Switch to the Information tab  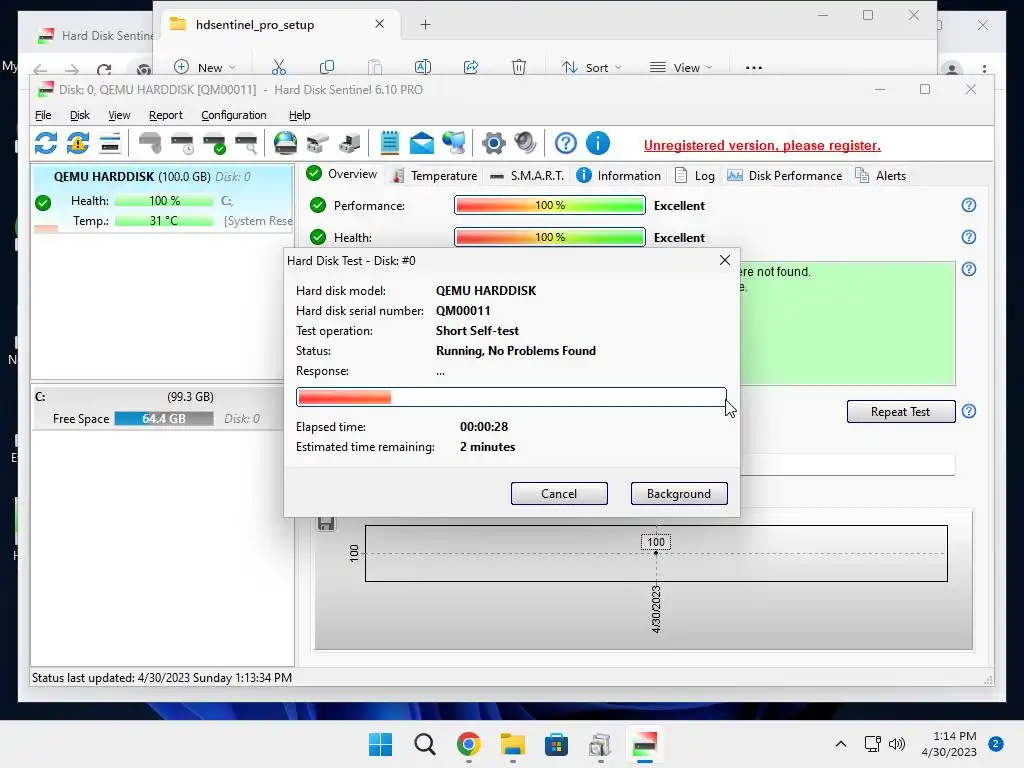click(619, 176)
